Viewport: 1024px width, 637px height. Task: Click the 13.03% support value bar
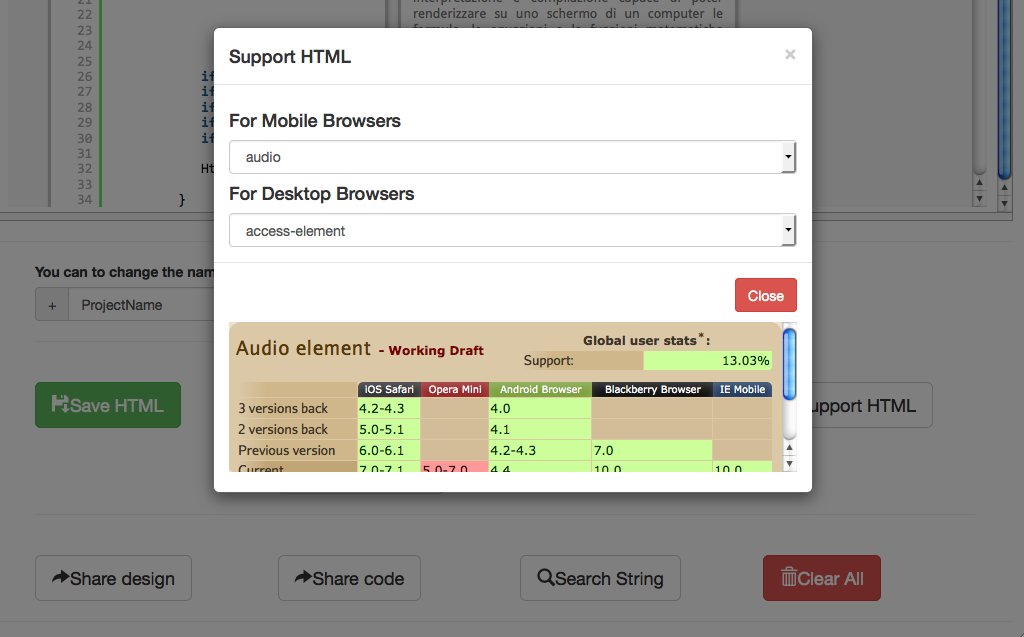point(707,361)
